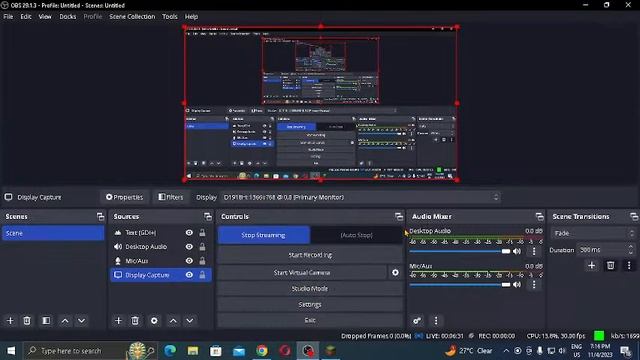Image resolution: width=640 pixels, height=360 pixels.
Task: Open Settings from Controls panel
Action: point(310,304)
